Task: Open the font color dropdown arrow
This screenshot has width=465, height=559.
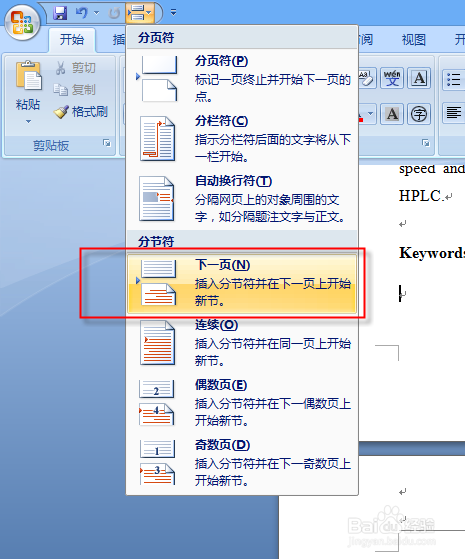Action: (371, 114)
